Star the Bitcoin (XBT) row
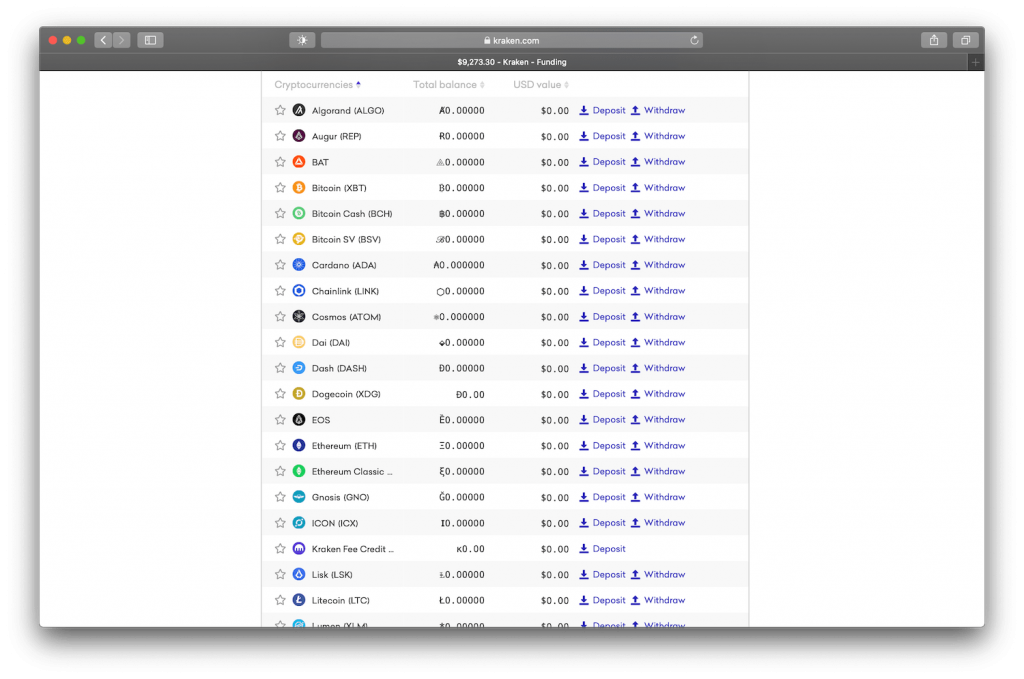This screenshot has height=679, width=1024. pyautogui.click(x=280, y=187)
